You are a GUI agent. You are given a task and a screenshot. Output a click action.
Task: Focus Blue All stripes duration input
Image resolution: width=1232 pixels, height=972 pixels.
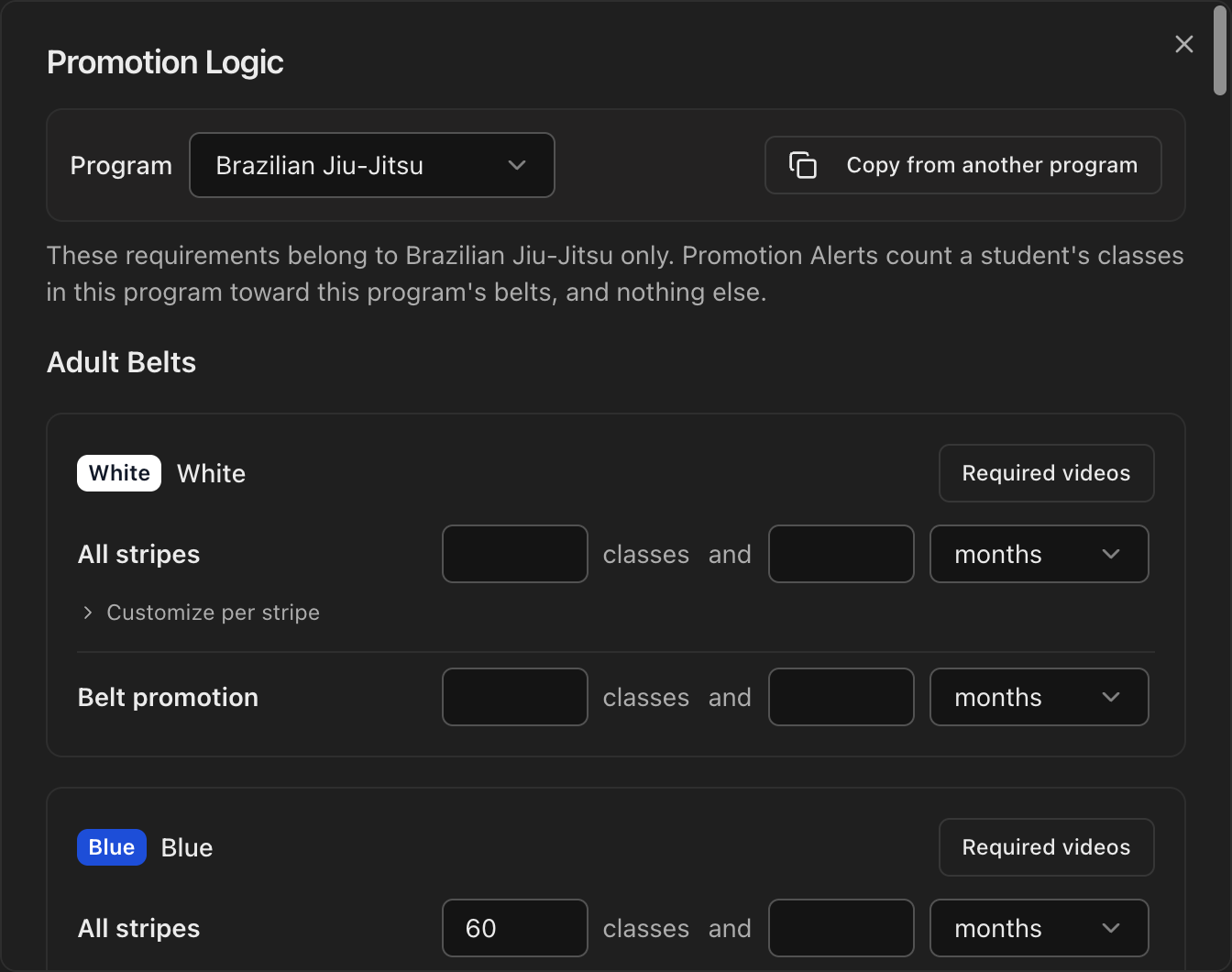tap(841, 928)
